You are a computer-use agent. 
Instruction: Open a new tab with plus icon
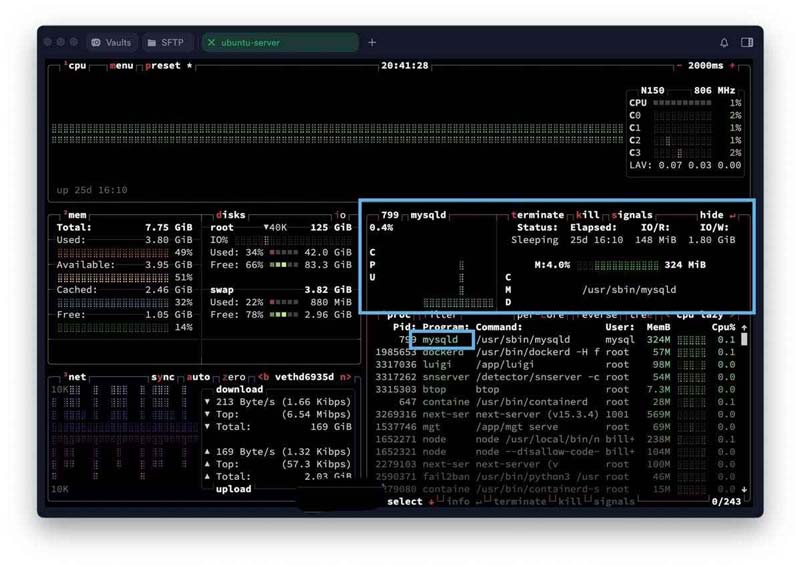[x=372, y=43]
